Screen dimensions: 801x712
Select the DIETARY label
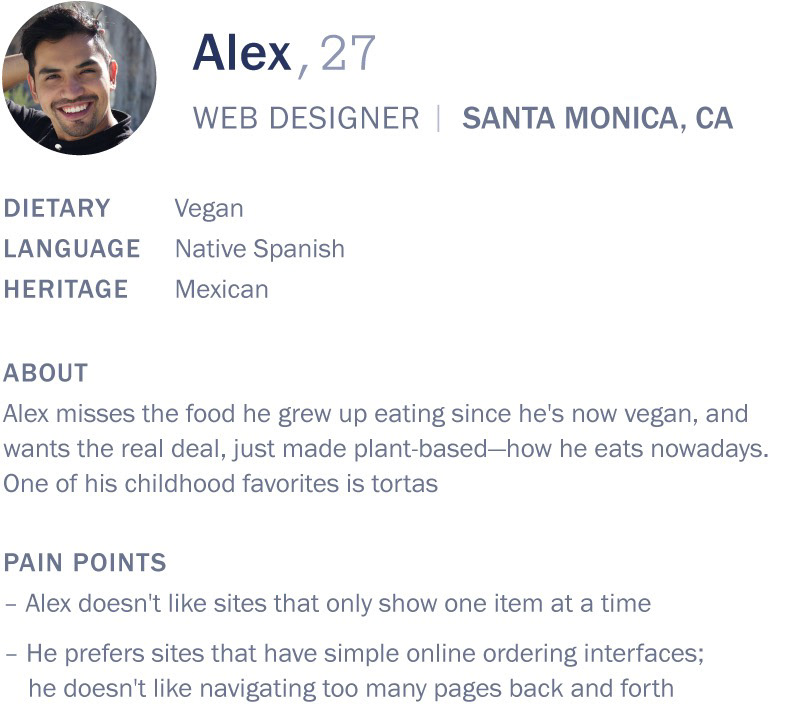coord(57,208)
